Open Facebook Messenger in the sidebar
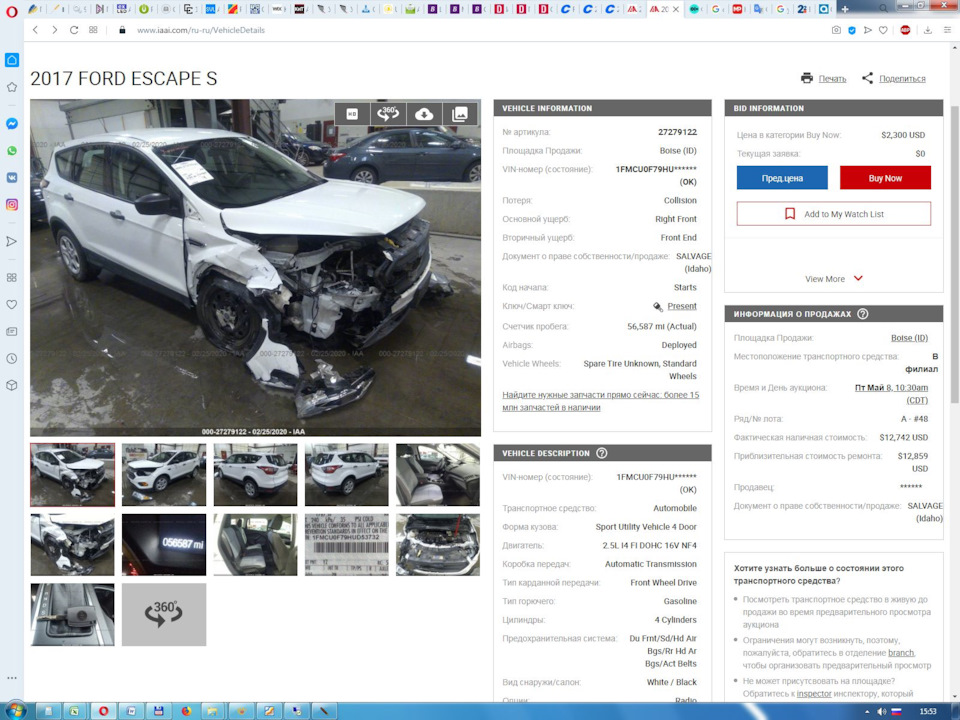The image size is (960, 720). coord(12,124)
